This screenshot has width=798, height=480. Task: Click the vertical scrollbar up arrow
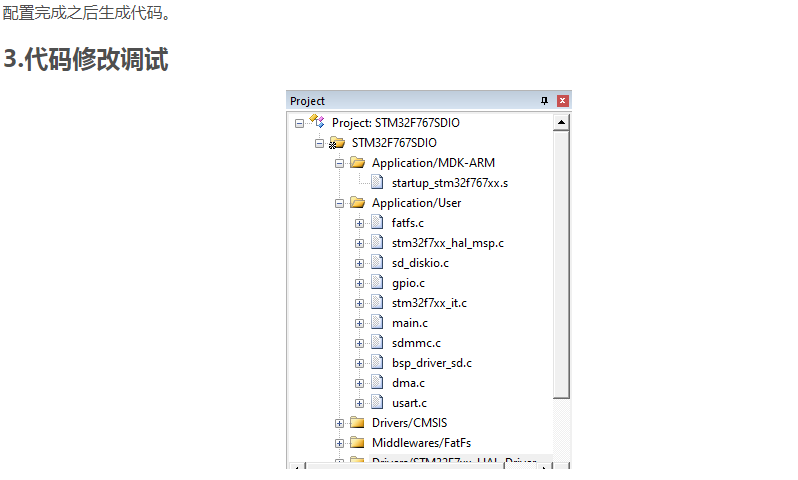(561, 122)
